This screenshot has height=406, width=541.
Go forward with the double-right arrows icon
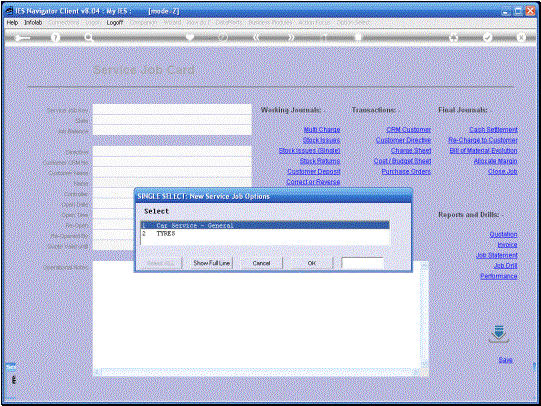291,37
